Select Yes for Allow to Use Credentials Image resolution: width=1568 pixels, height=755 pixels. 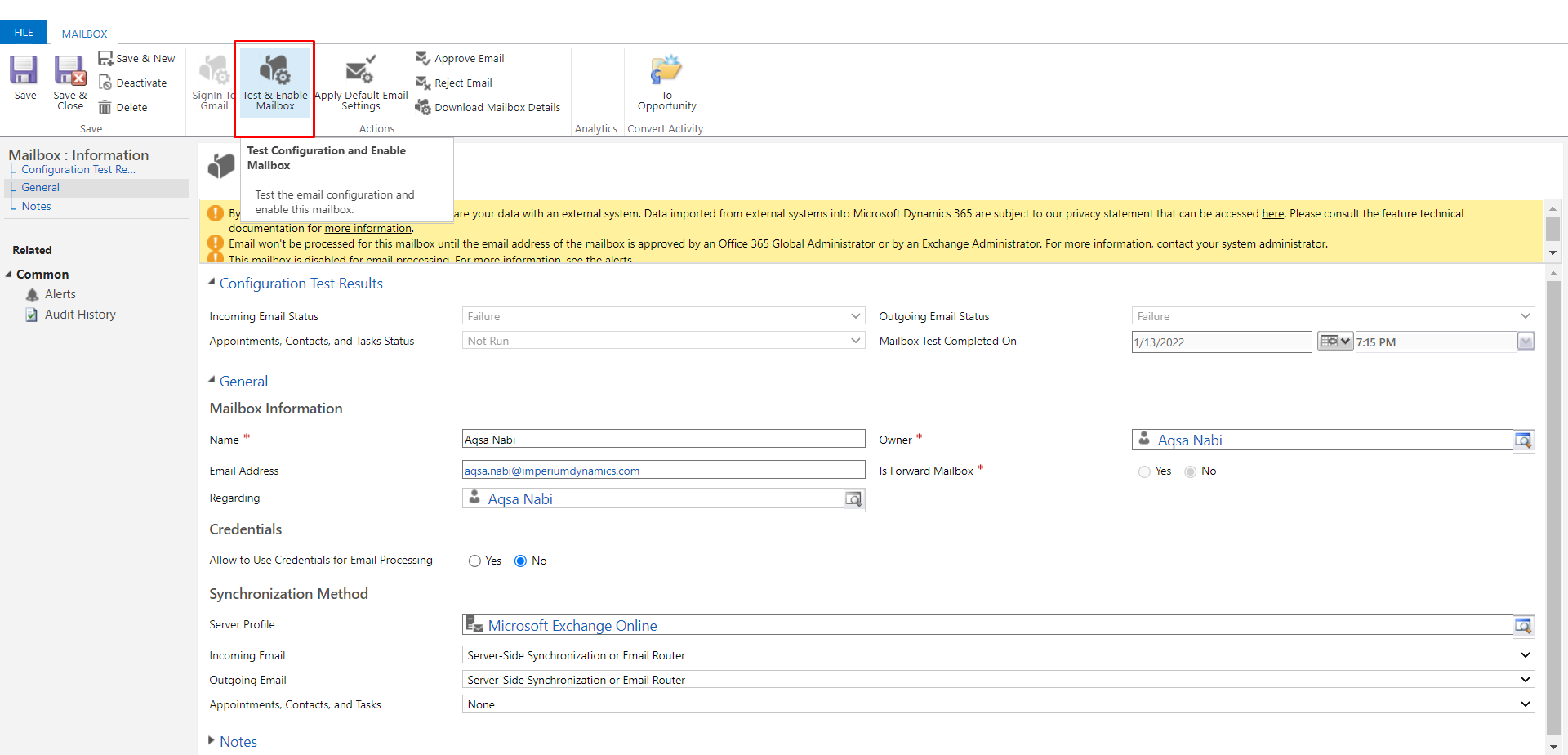click(474, 561)
